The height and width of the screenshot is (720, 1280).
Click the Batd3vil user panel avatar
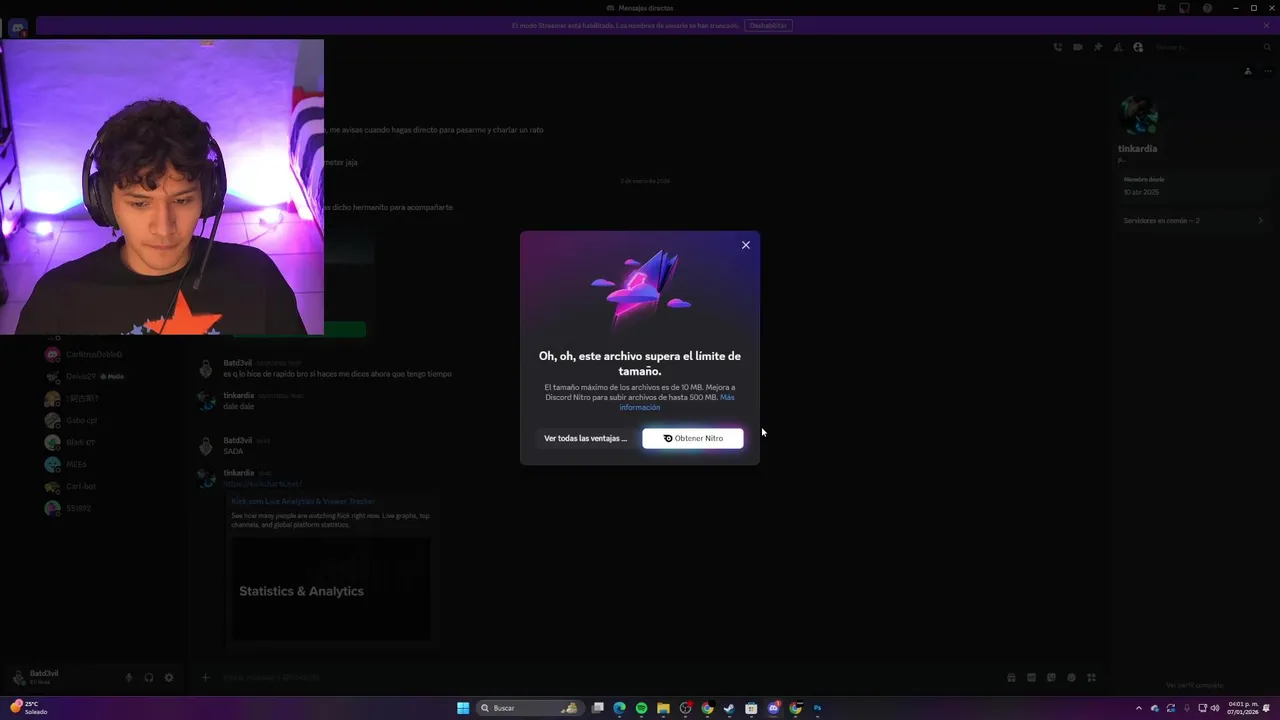click(17, 677)
